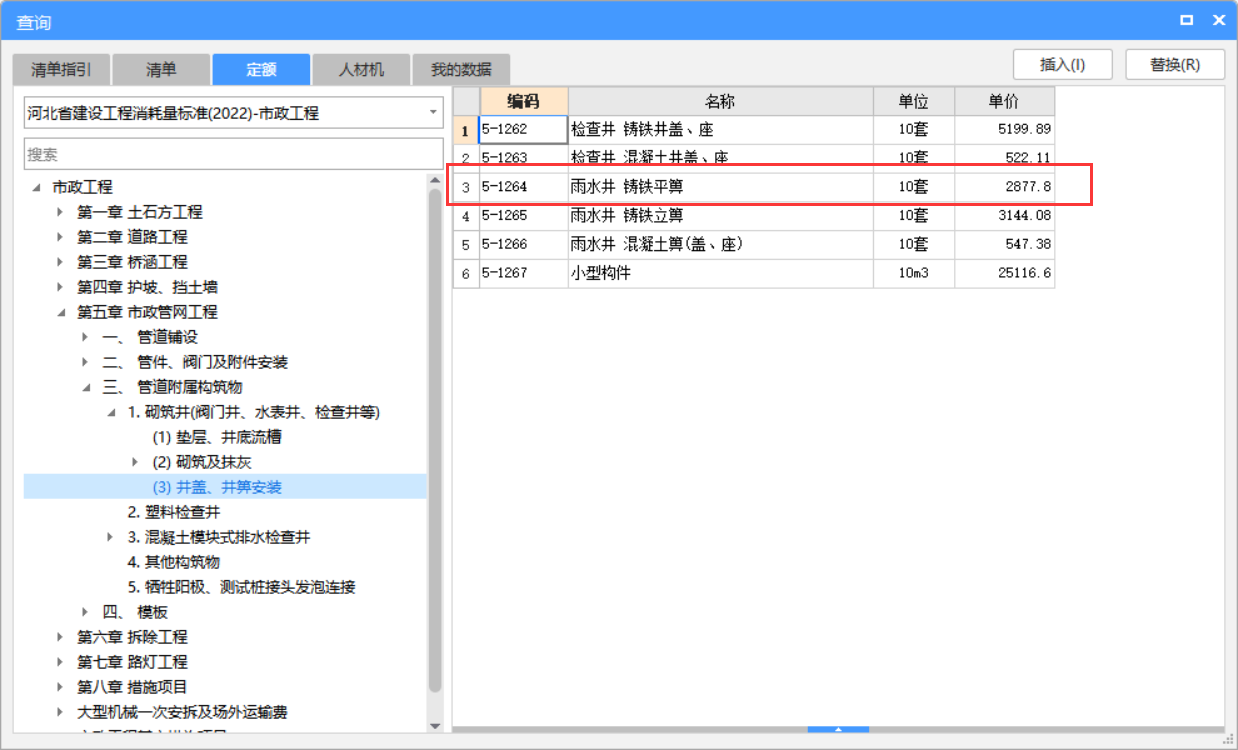Select code cell 5-1265
This screenshot has width=1238, height=750.
click(523, 216)
